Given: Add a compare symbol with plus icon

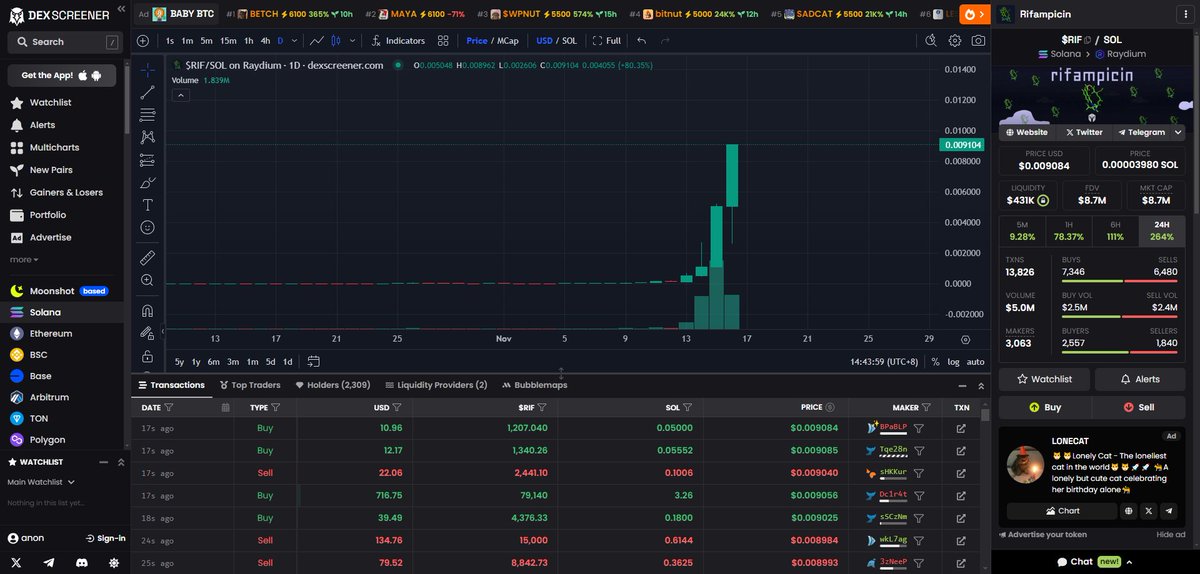Looking at the screenshot, I should click(143, 41).
